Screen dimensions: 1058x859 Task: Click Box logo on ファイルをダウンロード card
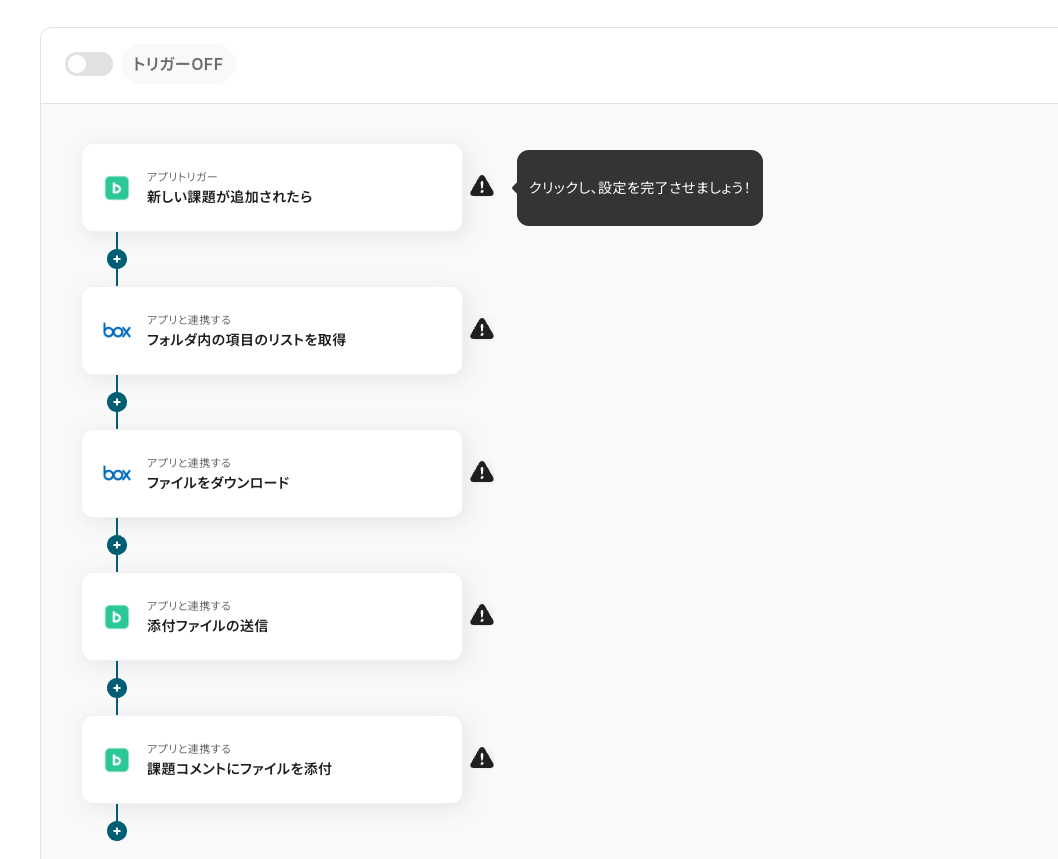pos(117,474)
